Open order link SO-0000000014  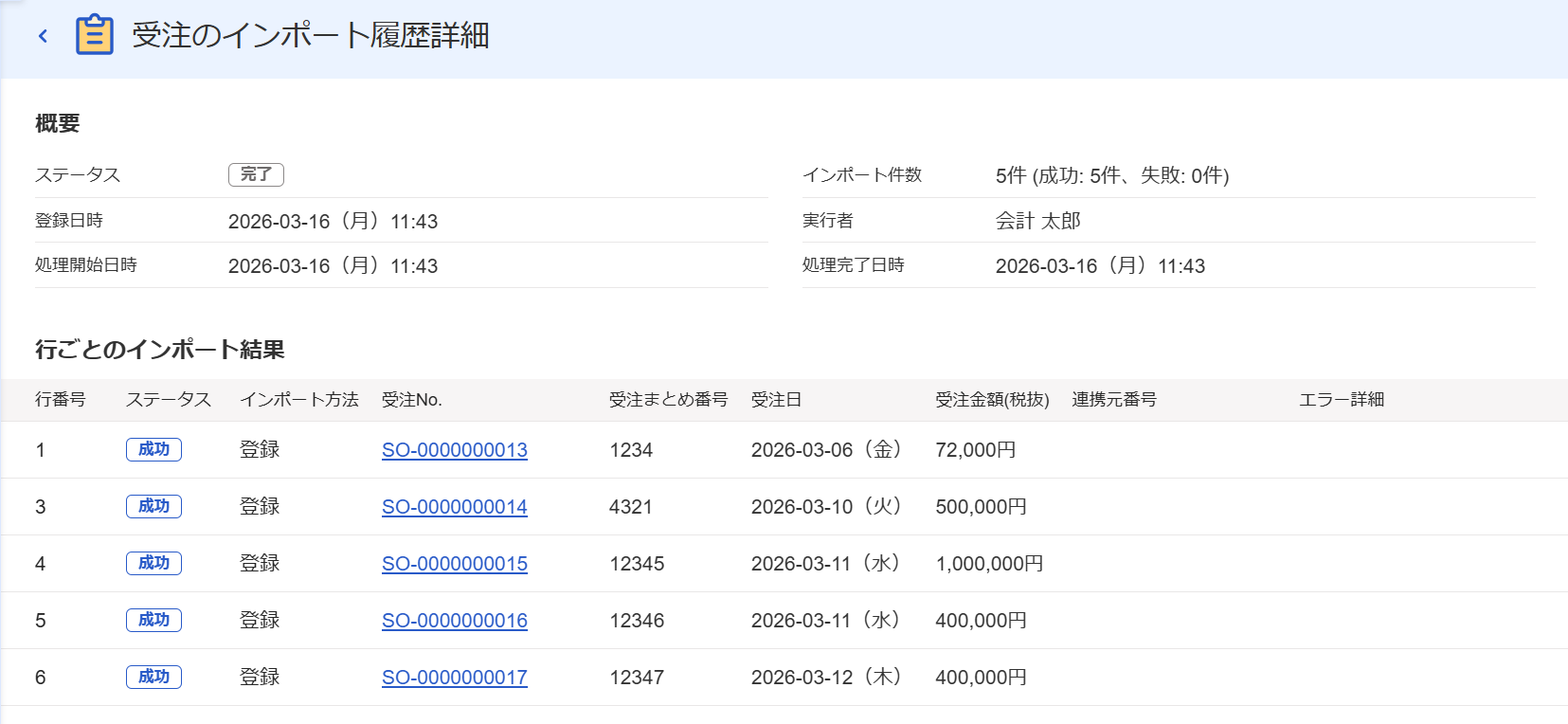[x=455, y=507]
